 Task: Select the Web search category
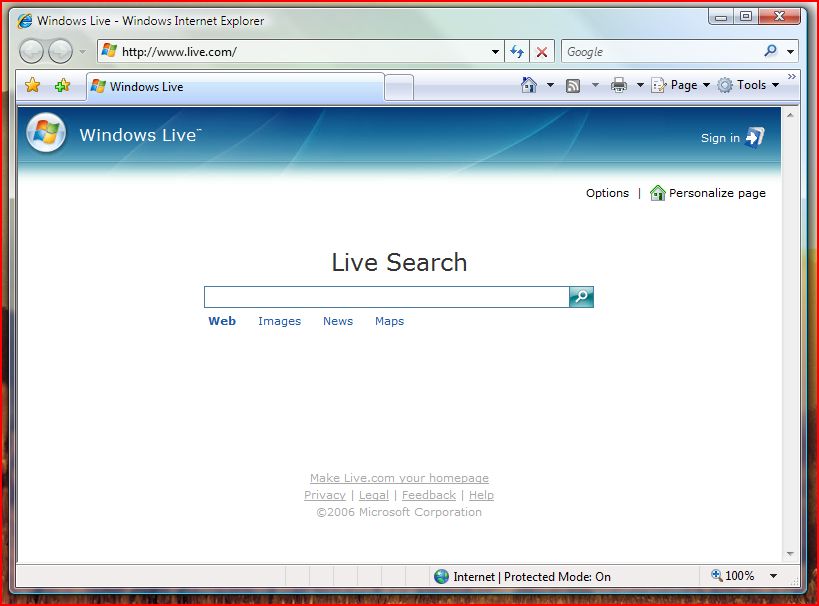pos(222,321)
